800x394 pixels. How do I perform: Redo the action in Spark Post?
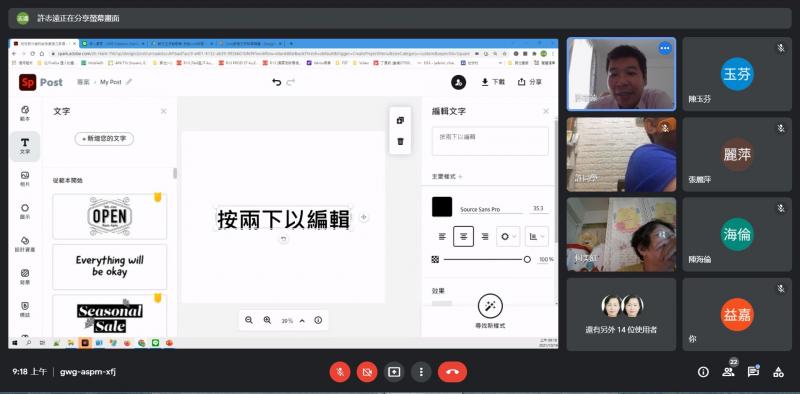click(291, 82)
